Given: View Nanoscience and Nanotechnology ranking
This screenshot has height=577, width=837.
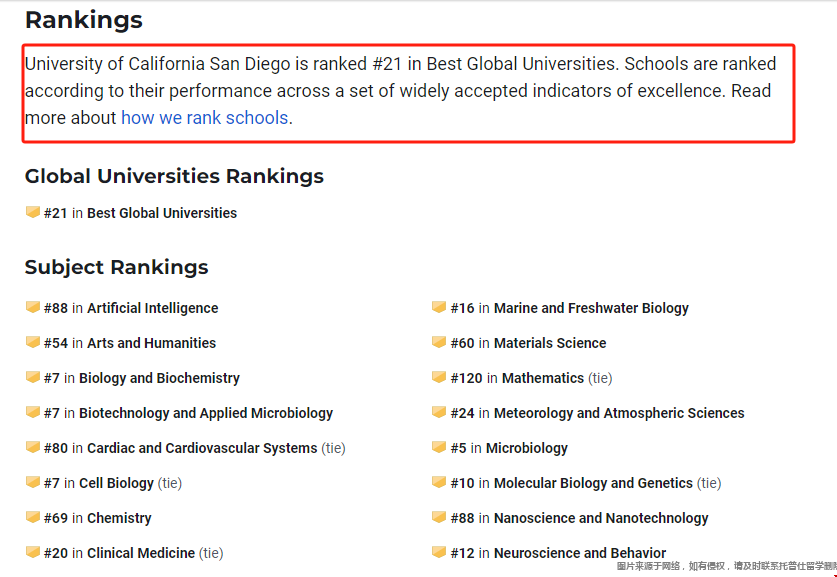Looking at the screenshot, I should [601, 518].
